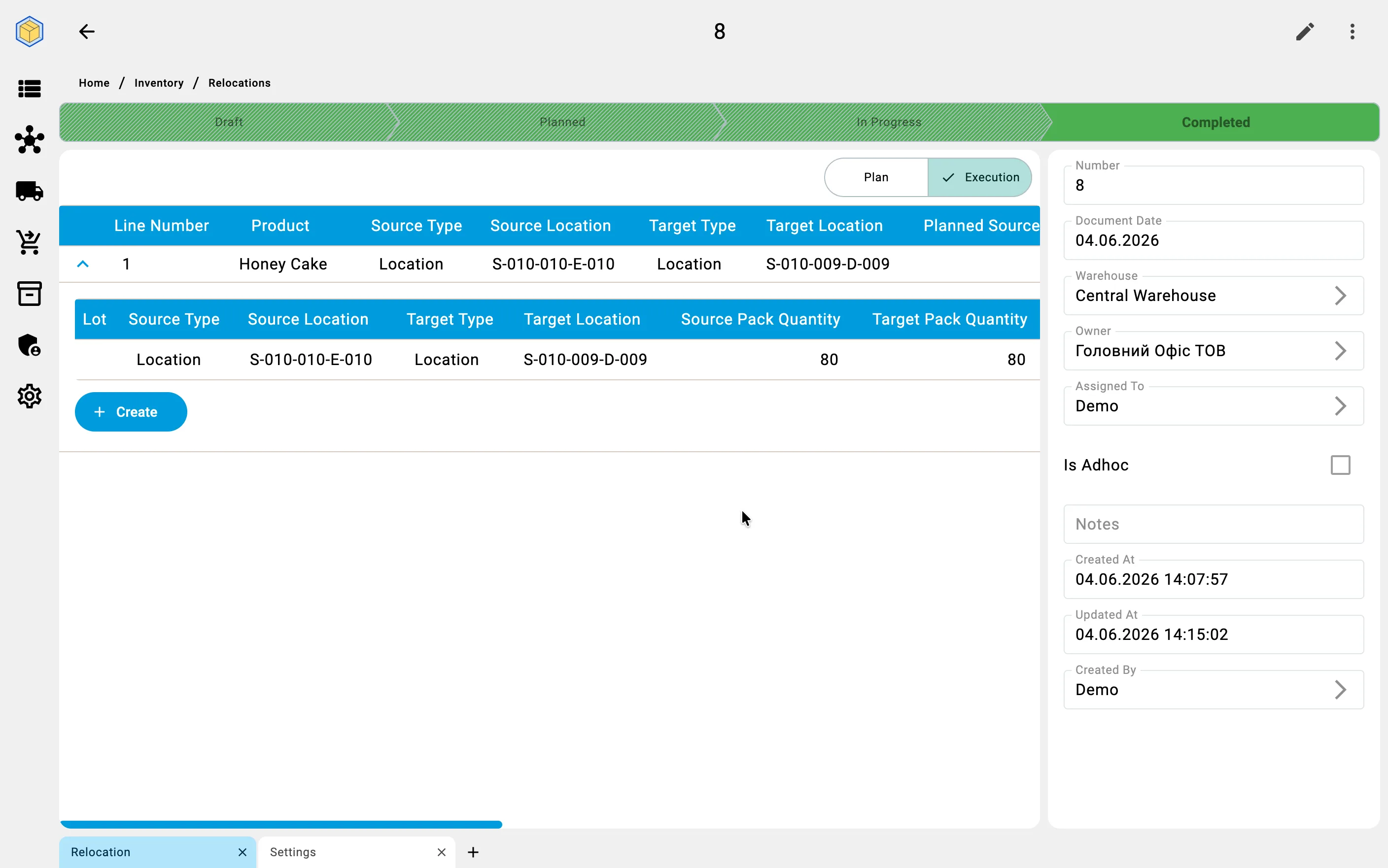The height and width of the screenshot is (868, 1388).
Task: Click the Honey Cake product cell
Action: pyautogui.click(x=283, y=264)
